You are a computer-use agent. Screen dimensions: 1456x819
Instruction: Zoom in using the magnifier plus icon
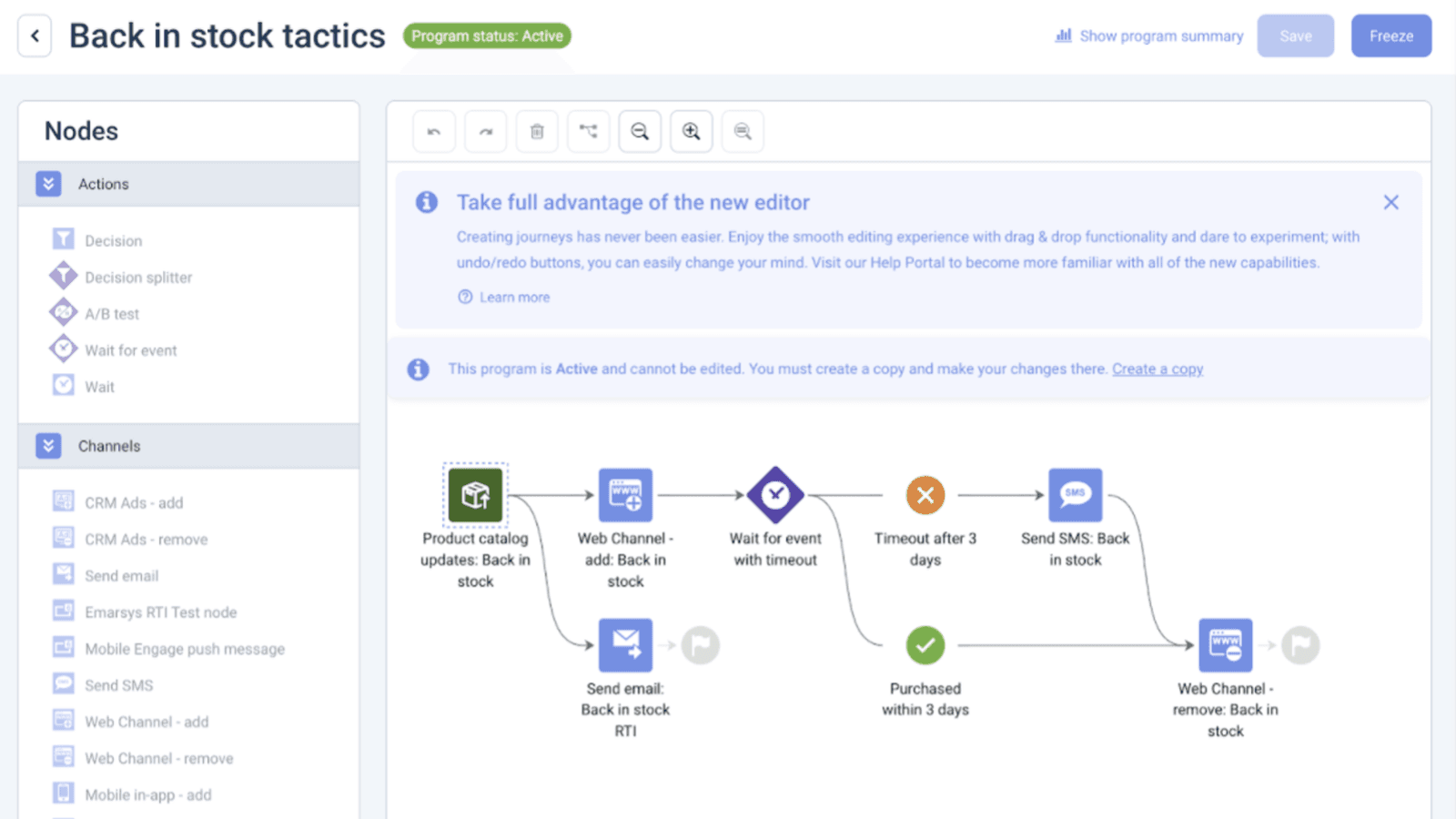point(691,131)
